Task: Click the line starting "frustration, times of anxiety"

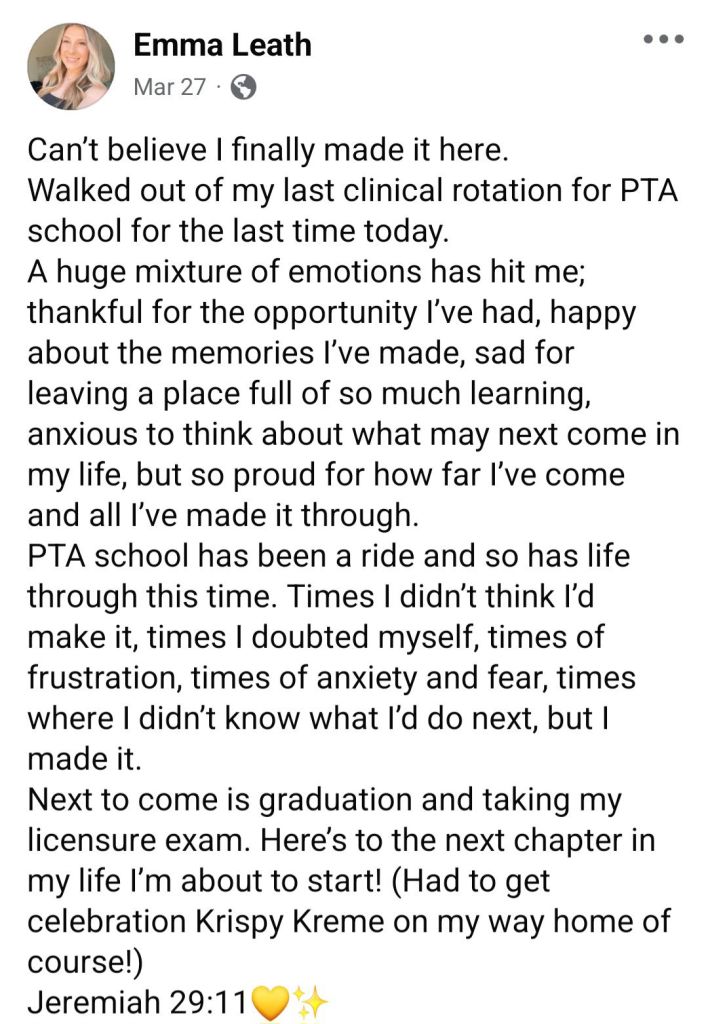Action: 330,678
